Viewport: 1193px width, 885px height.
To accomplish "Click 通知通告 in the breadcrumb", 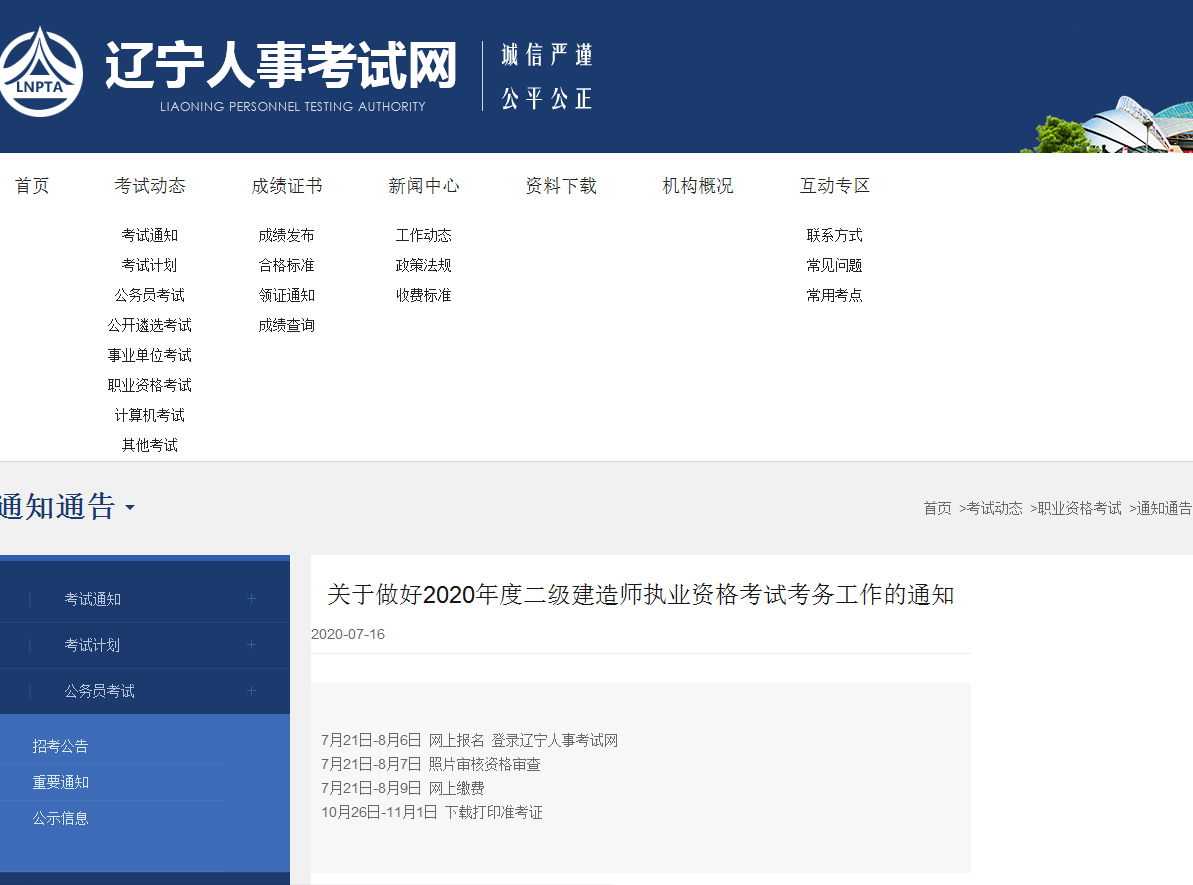I will pyautogui.click(x=1164, y=508).
